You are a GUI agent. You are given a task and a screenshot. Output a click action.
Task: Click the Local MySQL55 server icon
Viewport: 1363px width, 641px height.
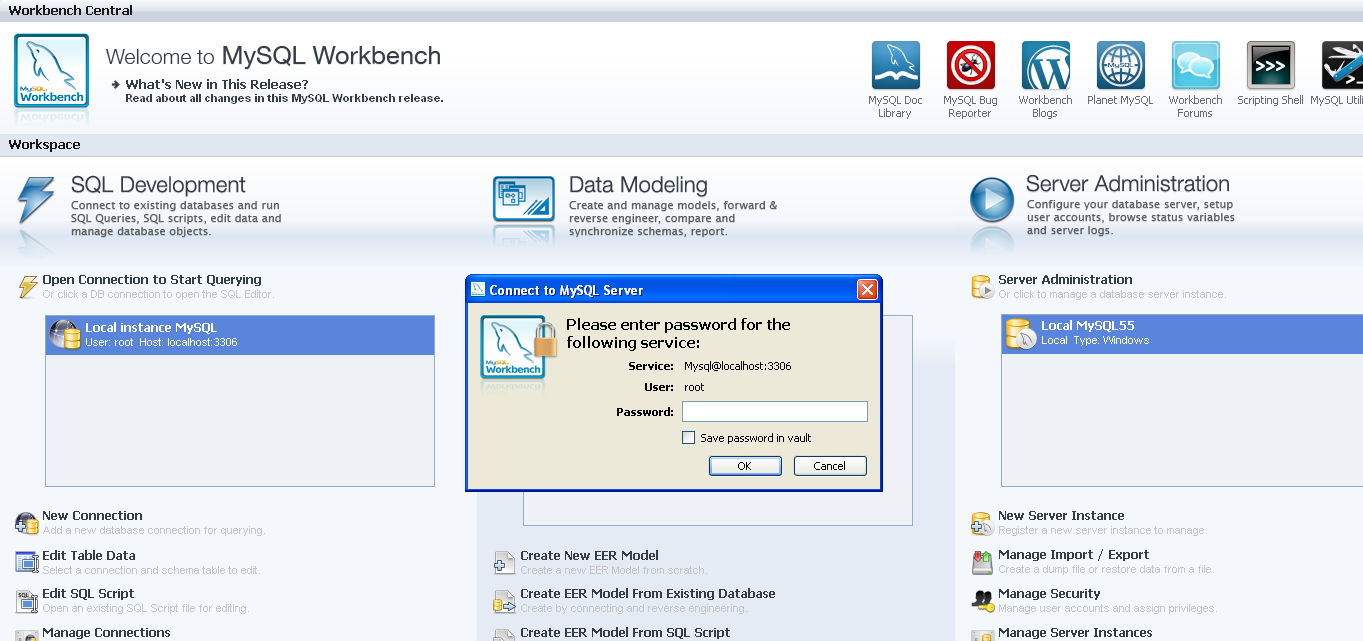1020,334
